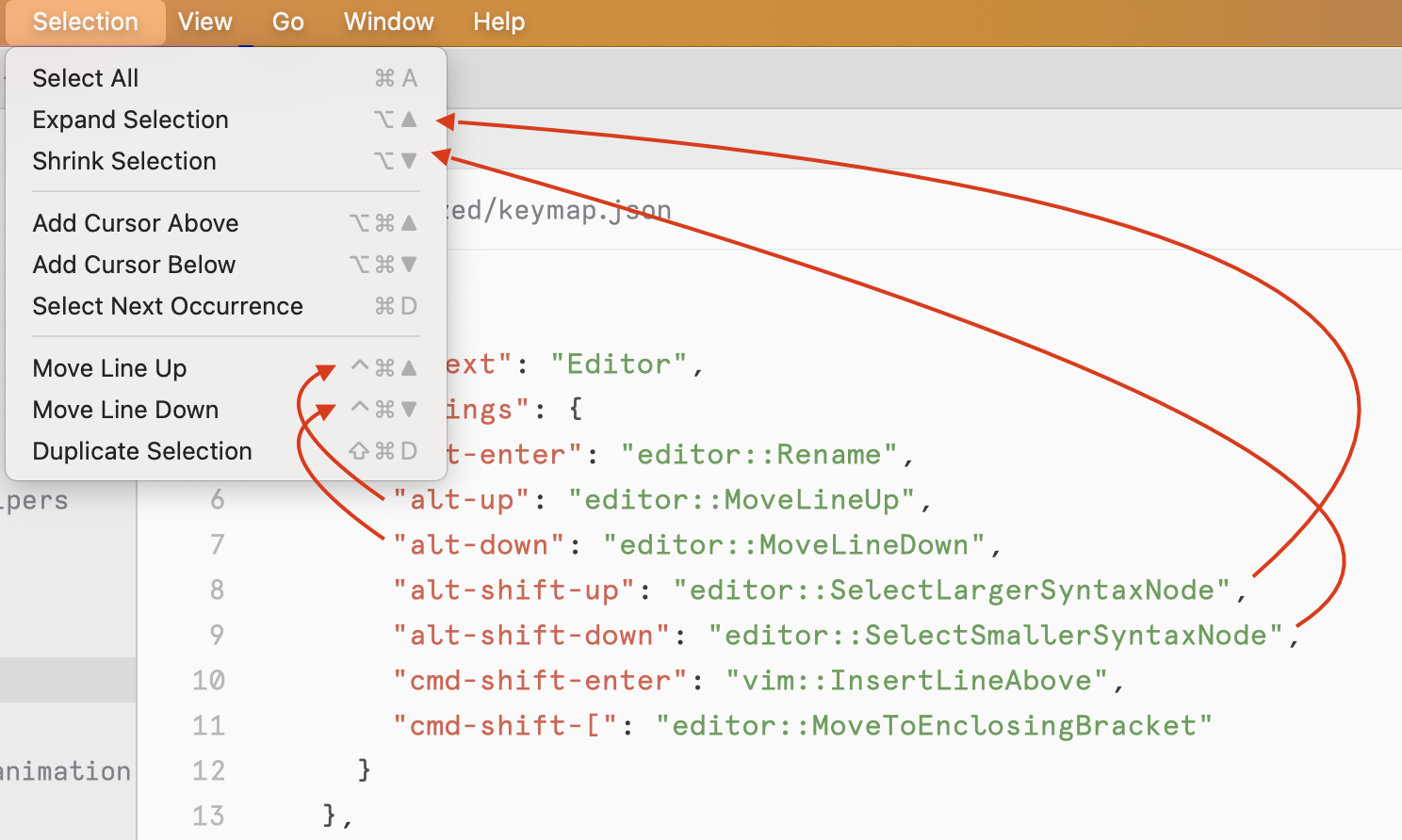This screenshot has height=840, width=1402.
Task: Click line number 8 in the editor
Action: tap(217, 590)
